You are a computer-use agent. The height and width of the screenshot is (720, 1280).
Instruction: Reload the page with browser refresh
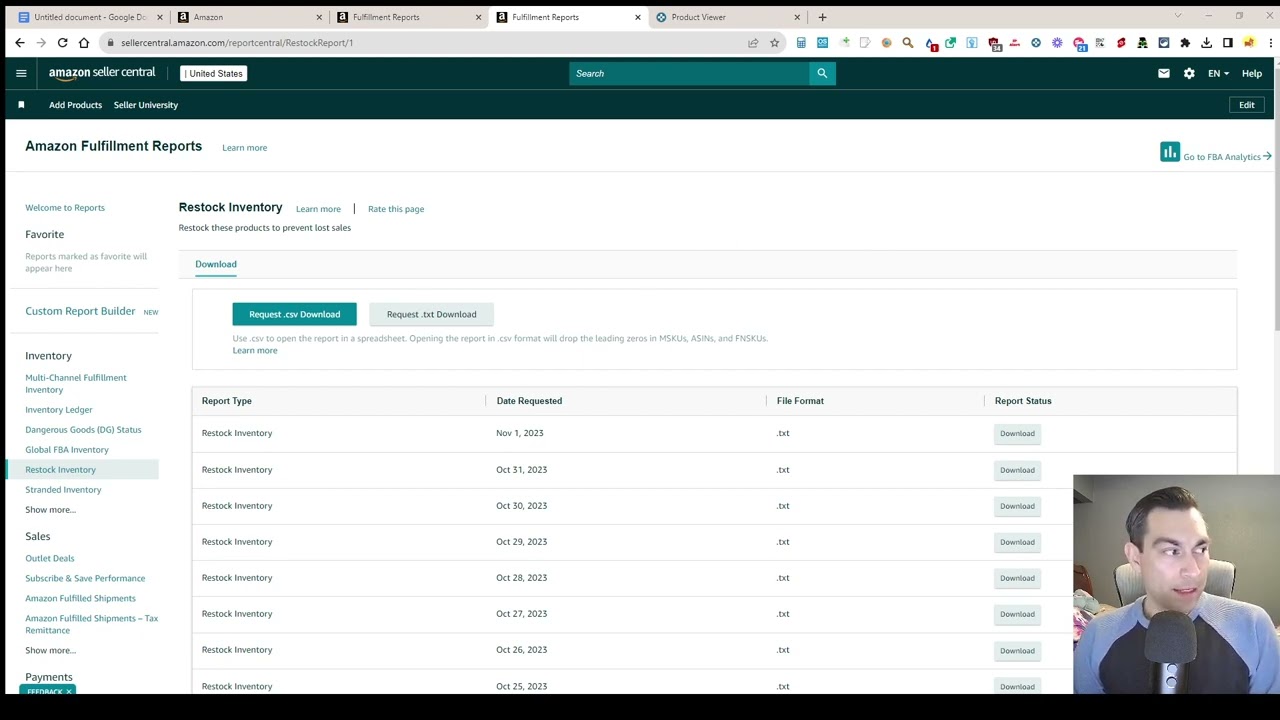click(62, 43)
